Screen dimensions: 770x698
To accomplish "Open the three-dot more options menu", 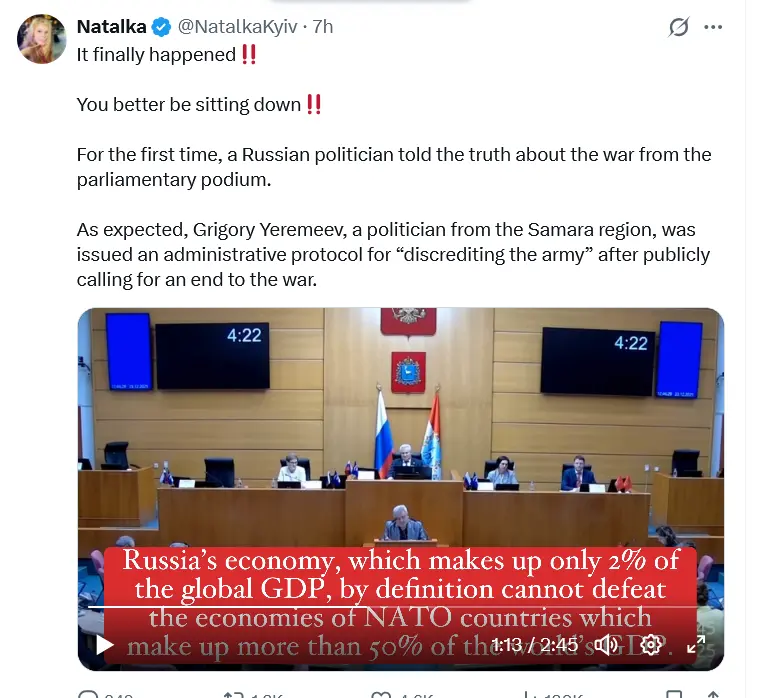I will pyautogui.click(x=713, y=27).
